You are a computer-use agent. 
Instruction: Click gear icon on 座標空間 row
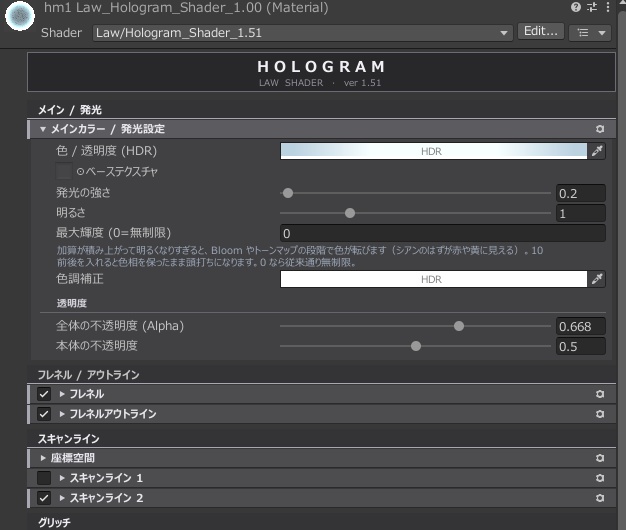click(600, 458)
